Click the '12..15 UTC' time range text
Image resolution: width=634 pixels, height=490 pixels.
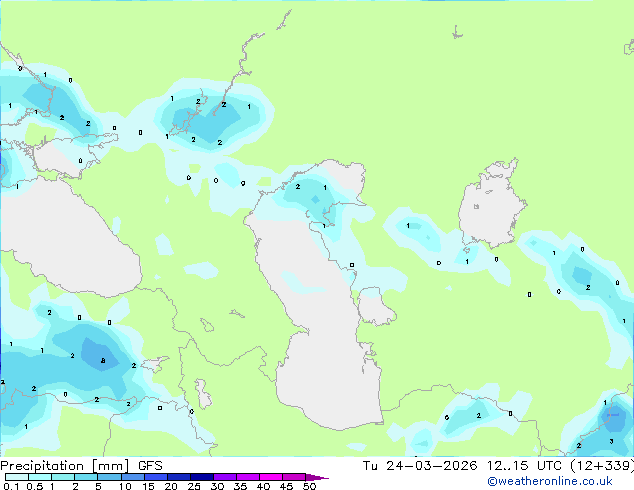(x=524, y=466)
